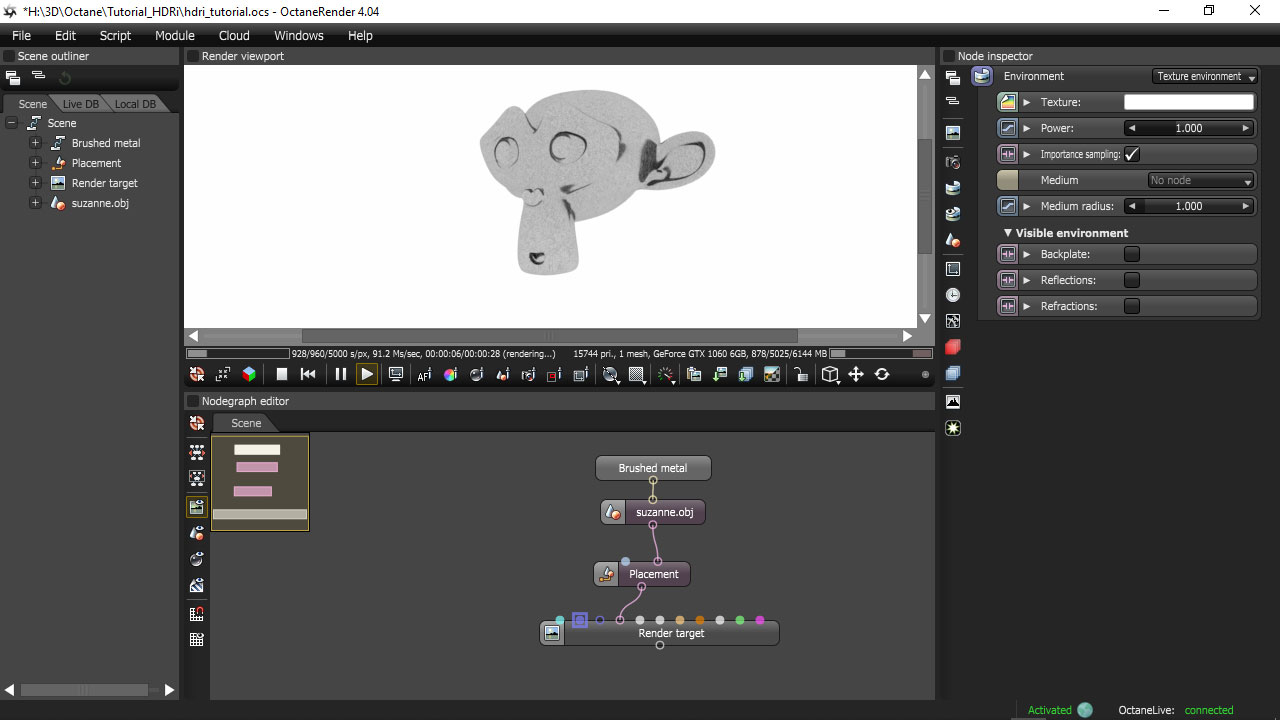Viewport: 1280px width, 720px height.
Task: Switch to the Live DB tab
Action: pyautogui.click(x=80, y=104)
